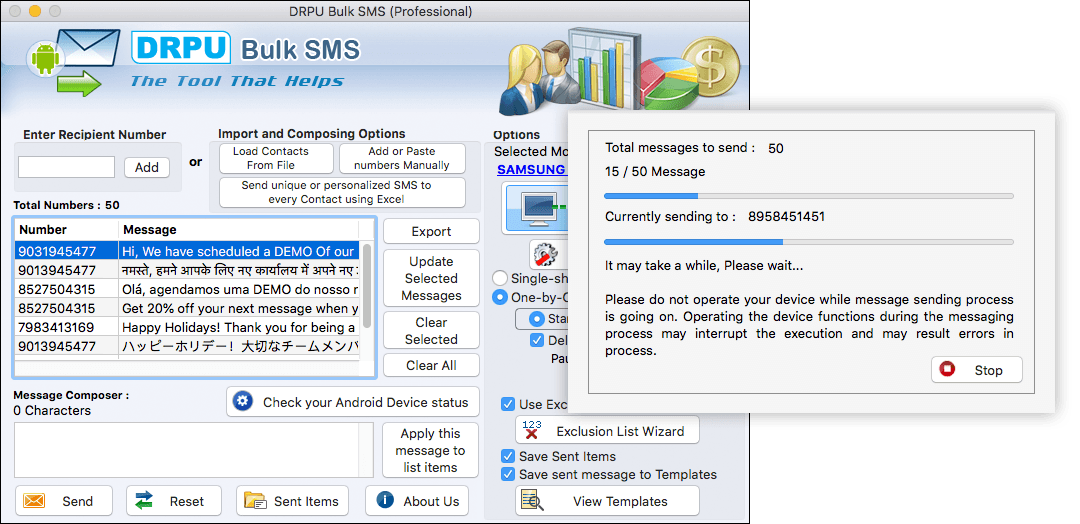Click the macOS window close button
Image resolution: width=1080 pixels, height=524 pixels.
[15, 12]
